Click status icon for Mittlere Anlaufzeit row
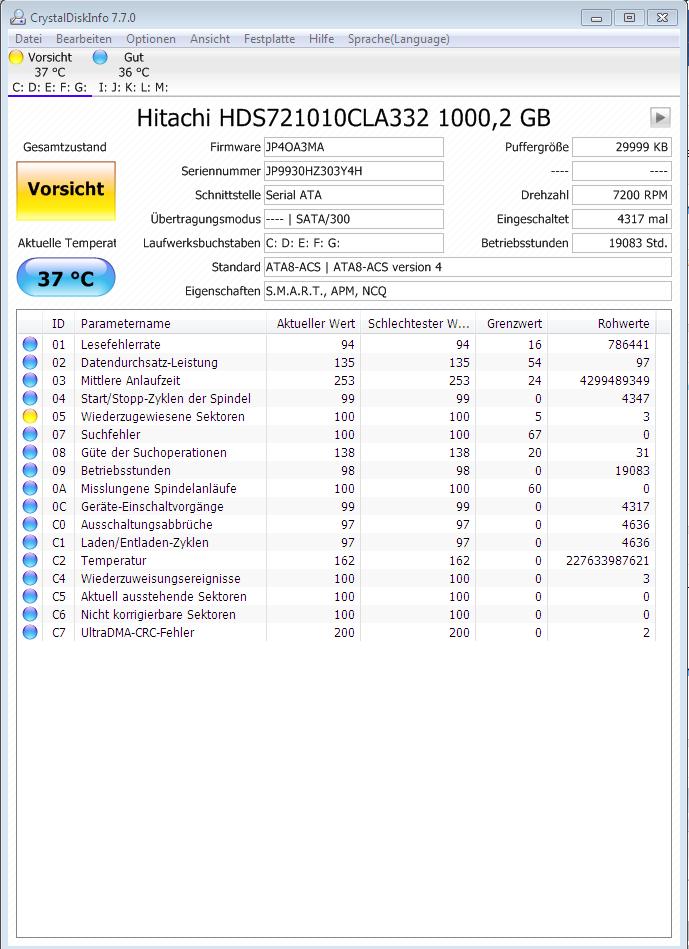 30,381
